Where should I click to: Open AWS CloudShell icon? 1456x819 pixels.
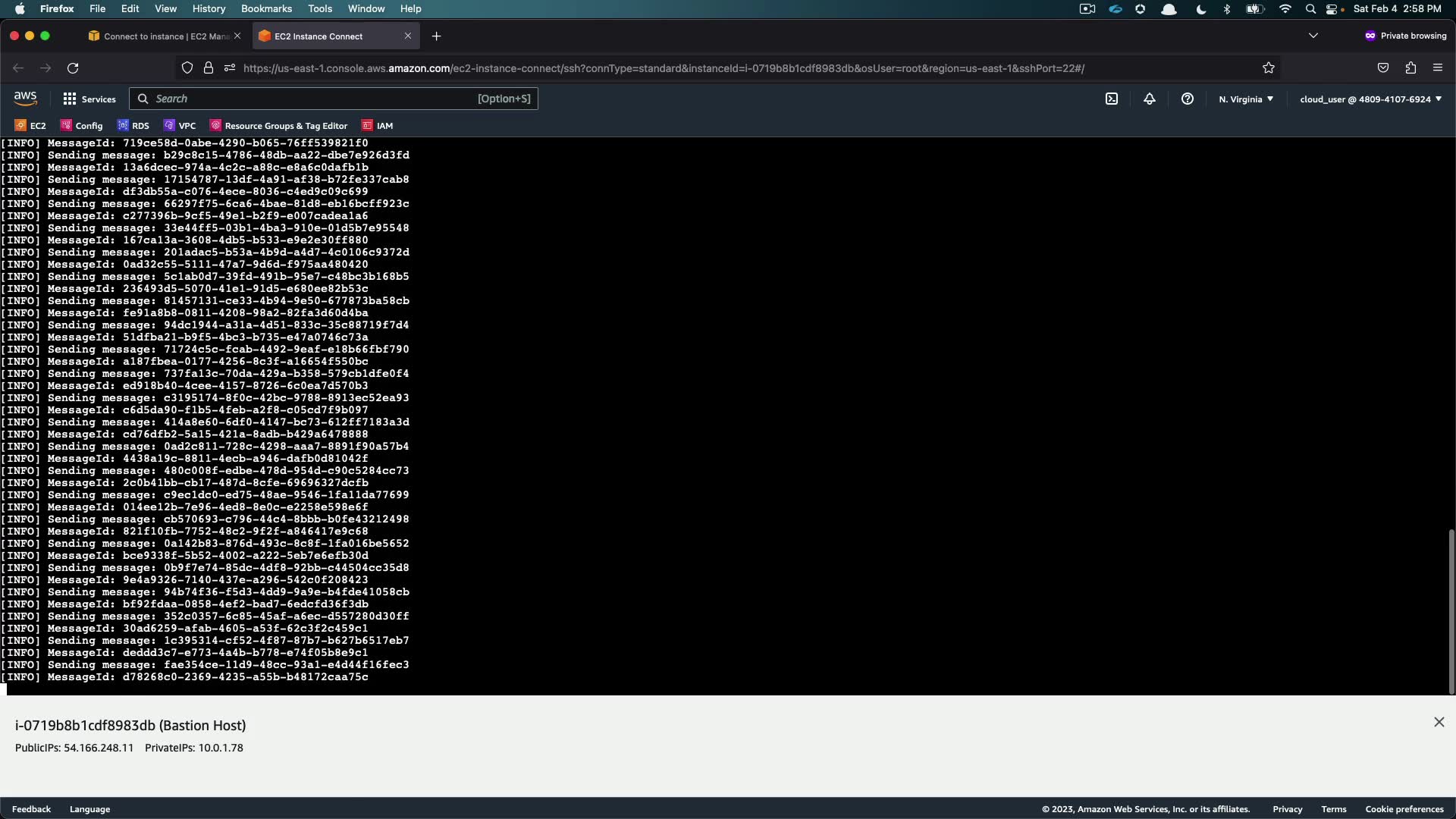click(1111, 99)
